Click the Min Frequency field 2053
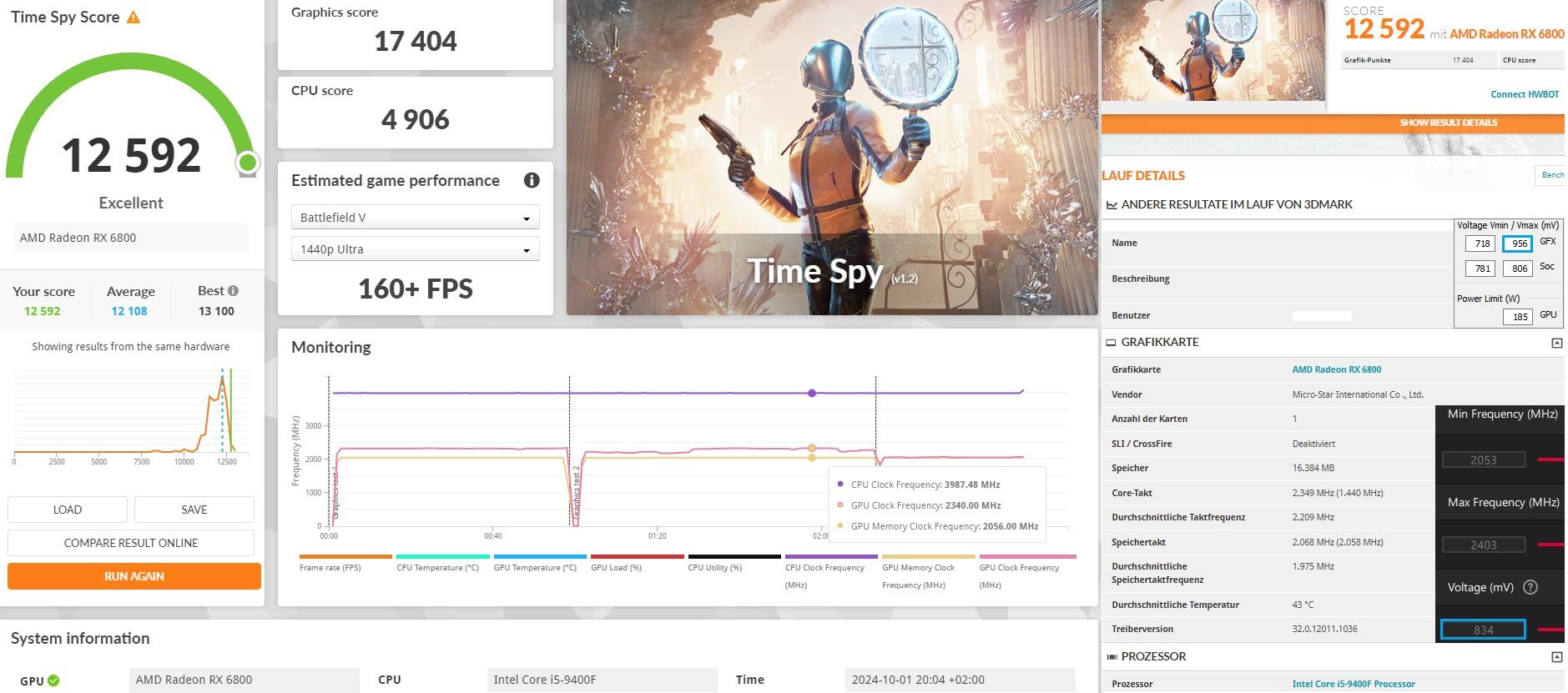 [x=1484, y=459]
